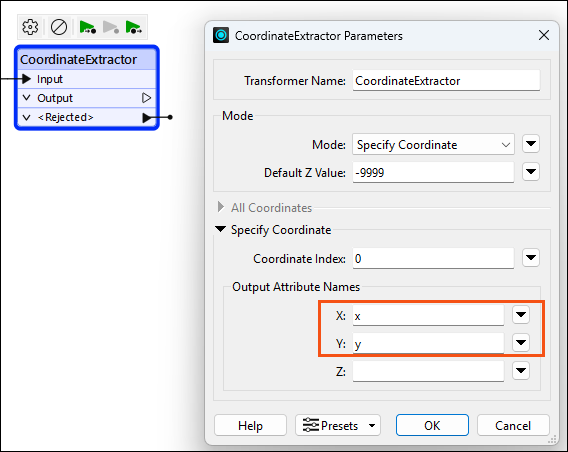Screen dimensions: 568x452
Task: Open the Mode combo box
Action: (433, 145)
